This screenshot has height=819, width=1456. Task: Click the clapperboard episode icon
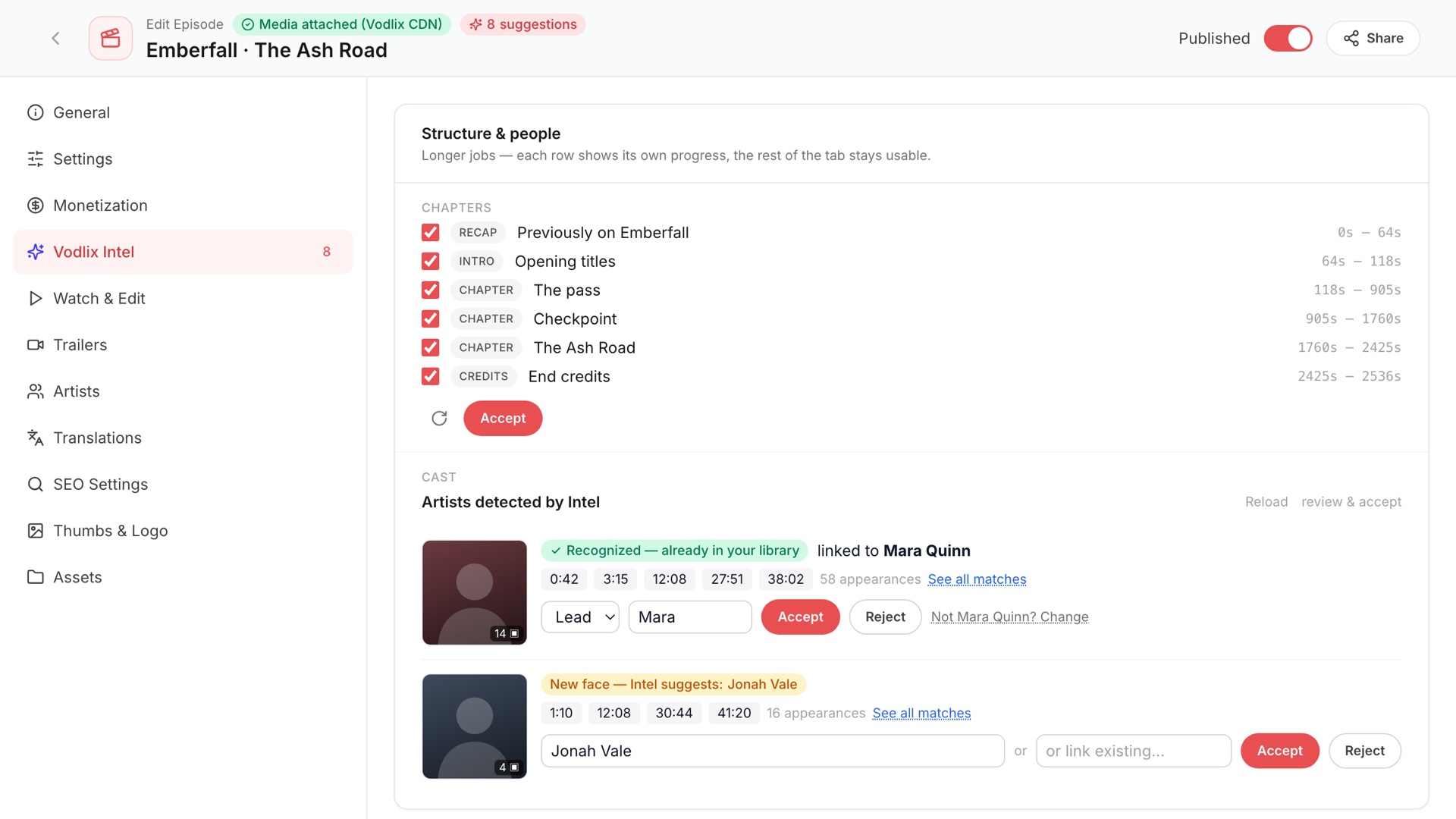pos(111,38)
